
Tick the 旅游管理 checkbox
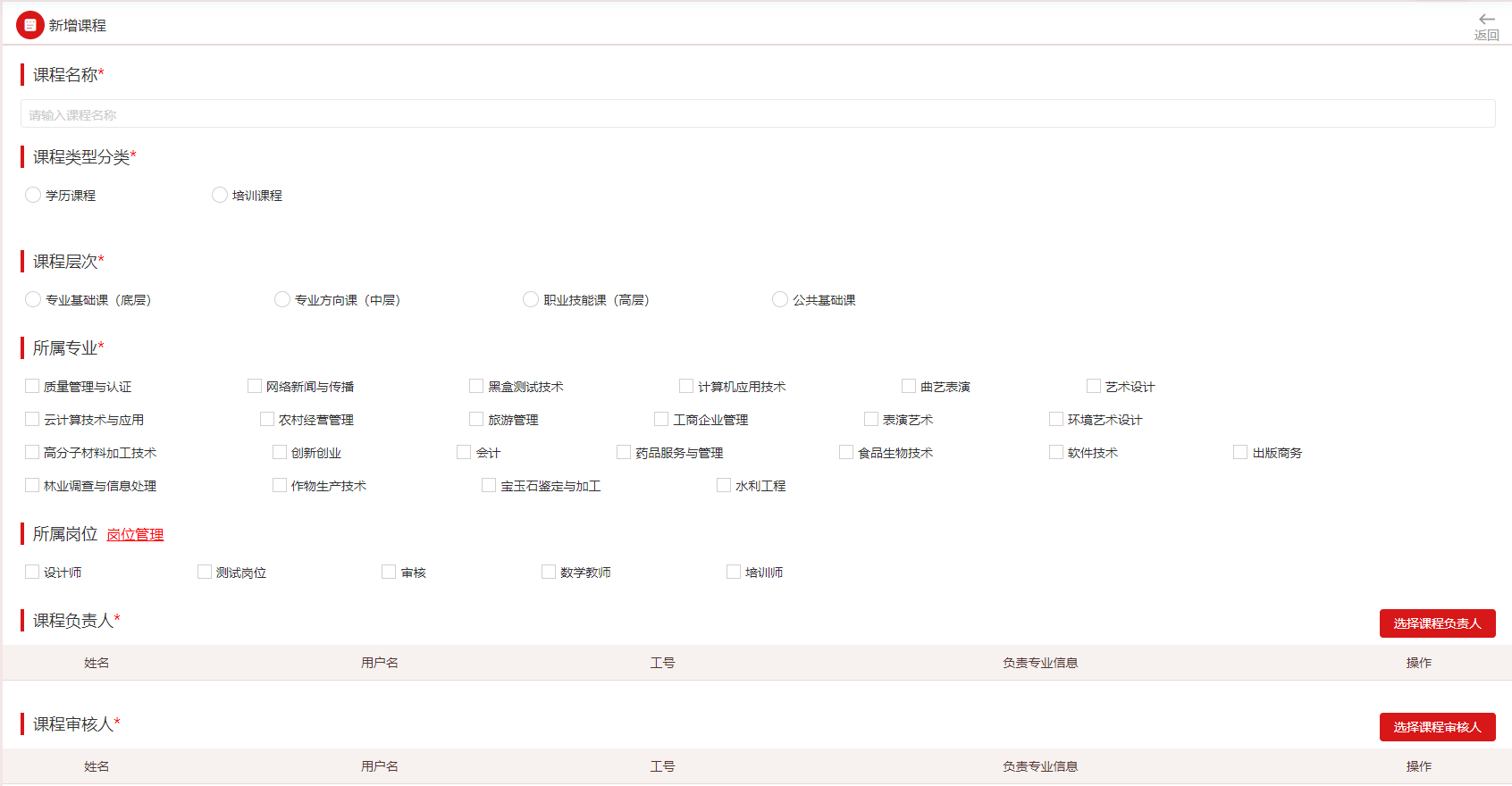pos(476,419)
